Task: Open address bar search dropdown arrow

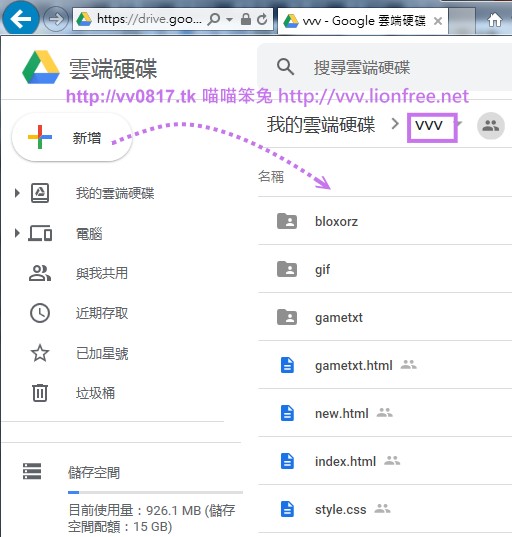Action: (x=229, y=20)
